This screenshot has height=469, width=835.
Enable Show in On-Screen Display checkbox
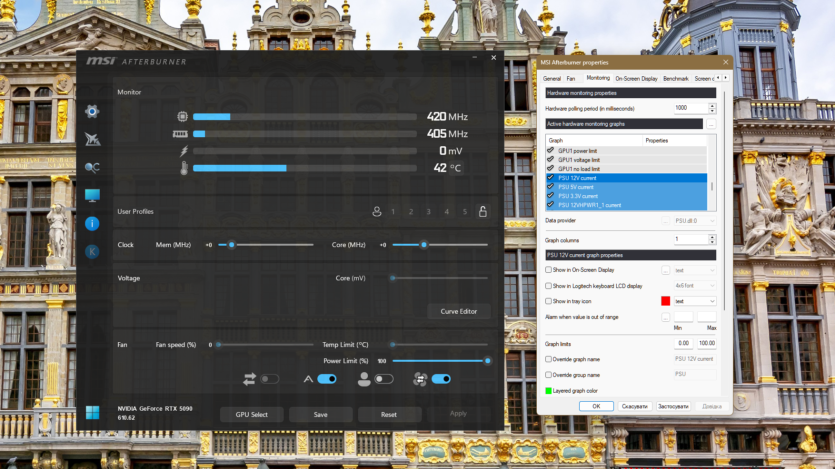(x=548, y=270)
